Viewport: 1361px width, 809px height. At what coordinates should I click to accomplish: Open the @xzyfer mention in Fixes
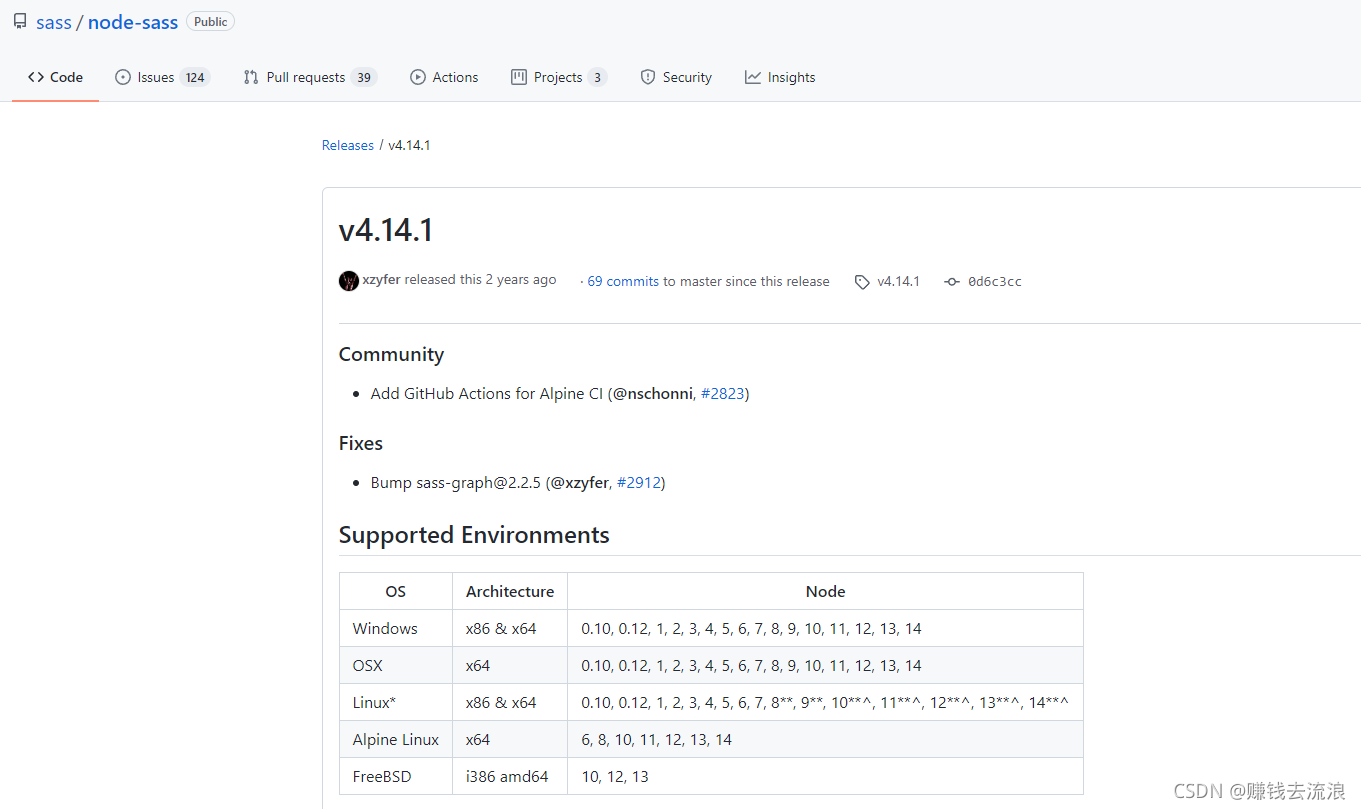point(579,483)
